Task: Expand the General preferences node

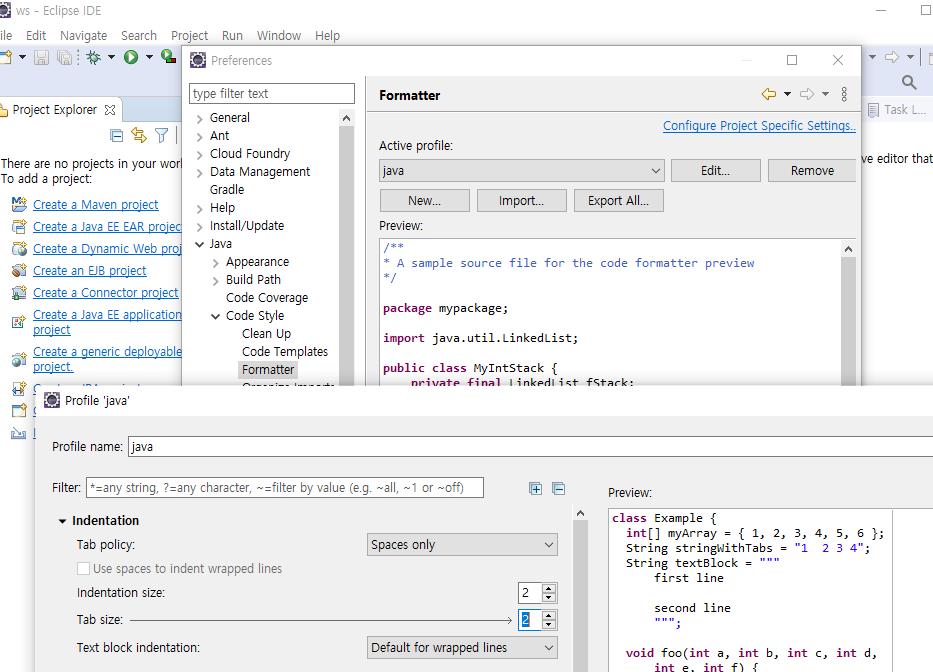Action: click(x=199, y=118)
